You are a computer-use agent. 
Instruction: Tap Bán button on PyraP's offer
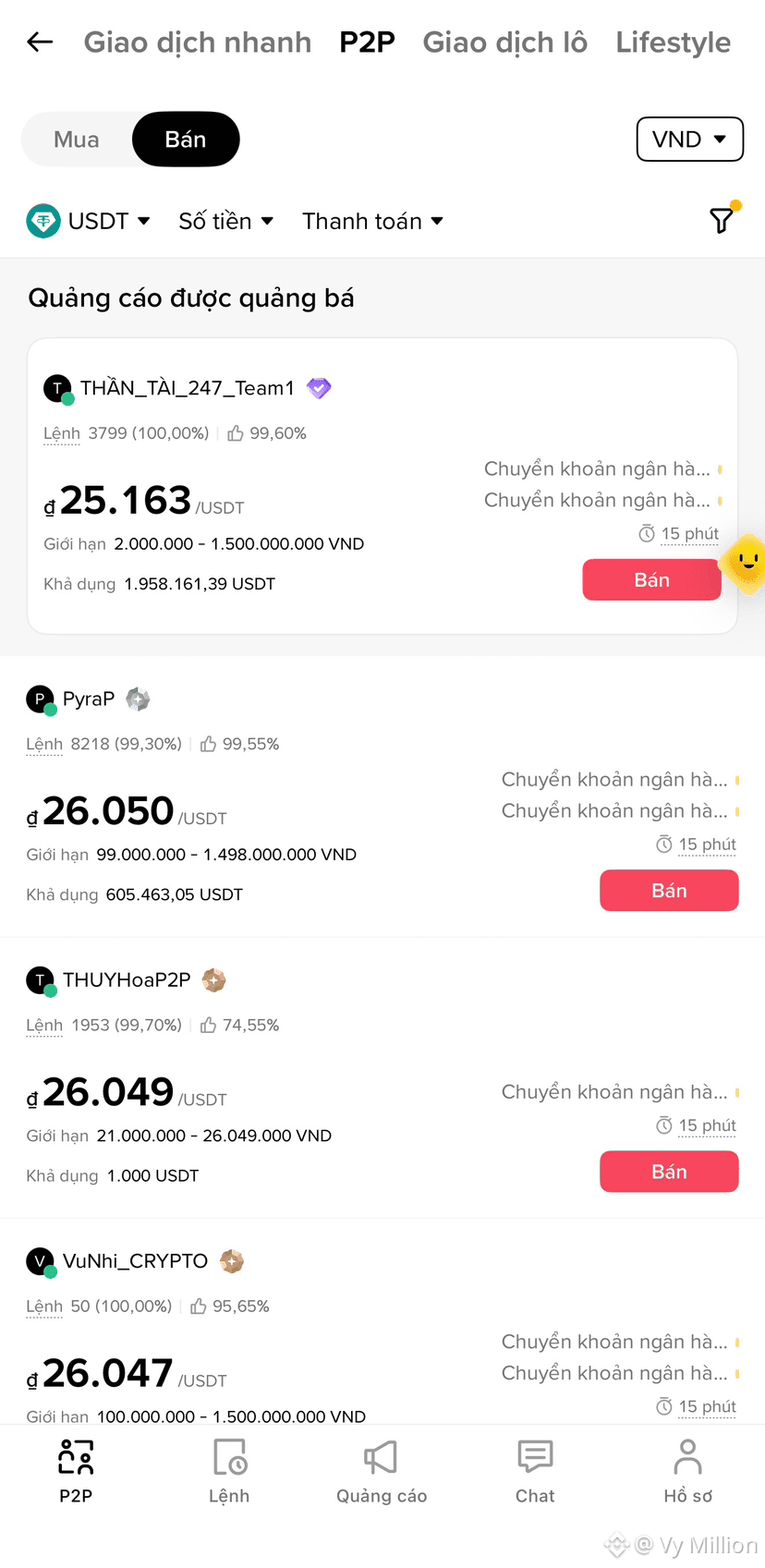point(669,891)
